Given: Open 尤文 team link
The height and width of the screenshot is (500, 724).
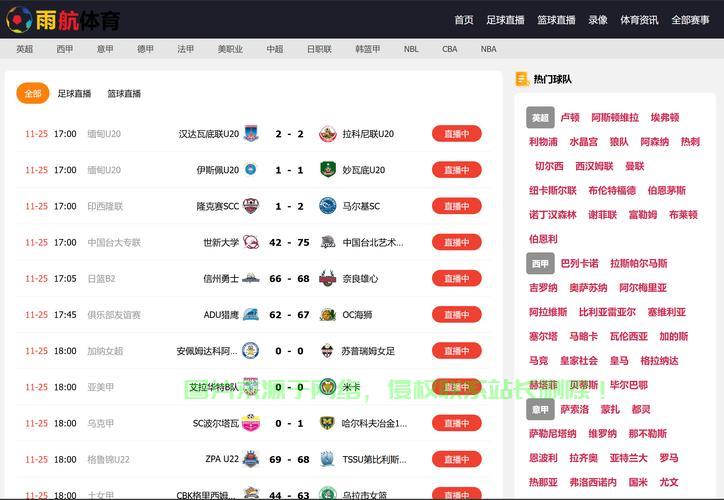Looking at the screenshot, I should click(x=669, y=482).
